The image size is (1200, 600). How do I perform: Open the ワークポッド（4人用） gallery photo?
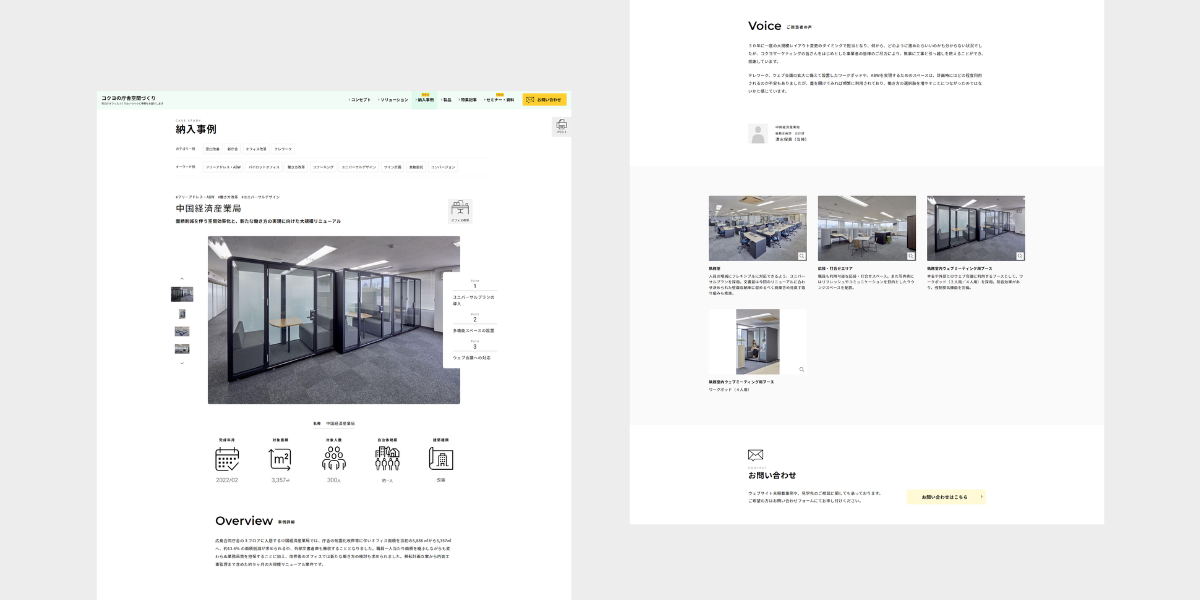pyautogui.click(x=758, y=342)
